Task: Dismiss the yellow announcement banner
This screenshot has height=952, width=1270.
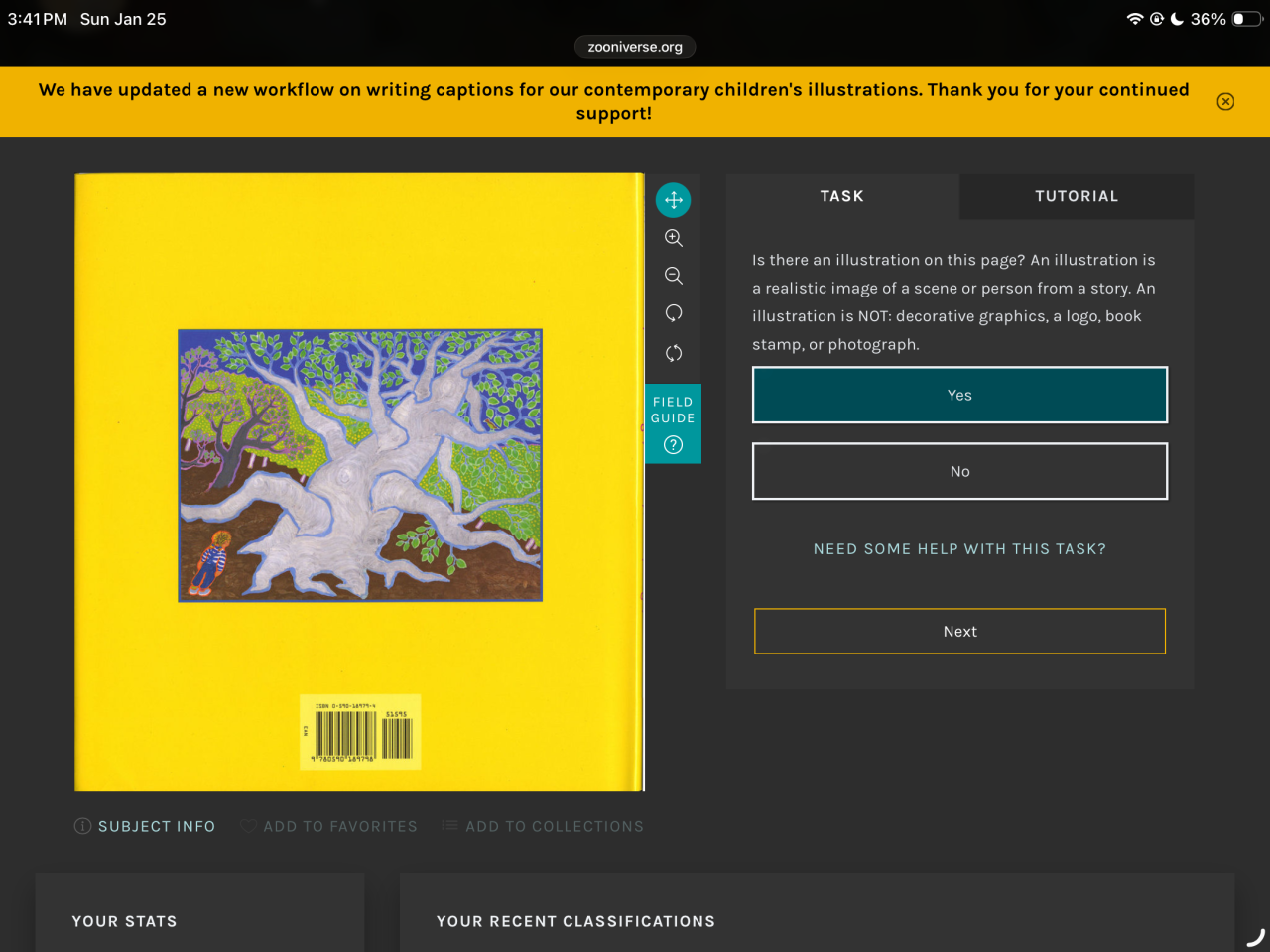Action: coord(1225,101)
